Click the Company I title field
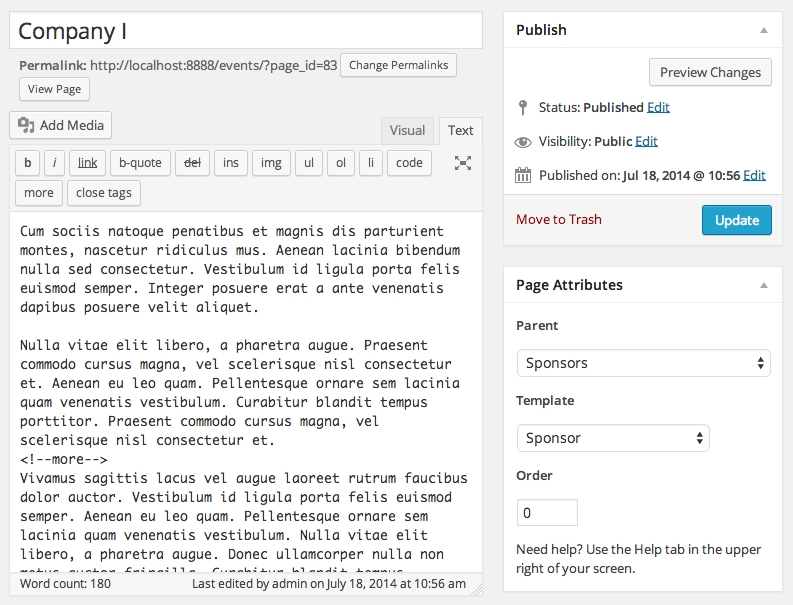The width and height of the screenshot is (793, 605). [246, 31]
